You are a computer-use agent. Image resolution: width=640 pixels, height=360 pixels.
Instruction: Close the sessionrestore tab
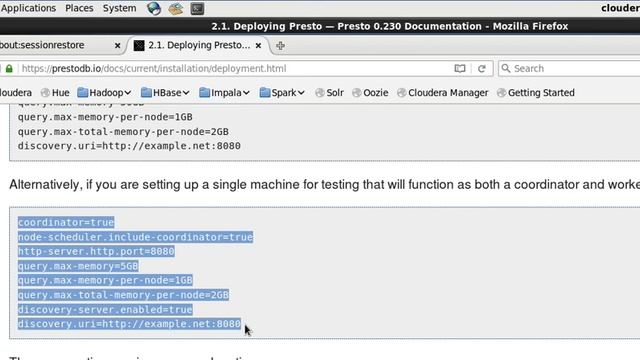(x=118, y=46)
